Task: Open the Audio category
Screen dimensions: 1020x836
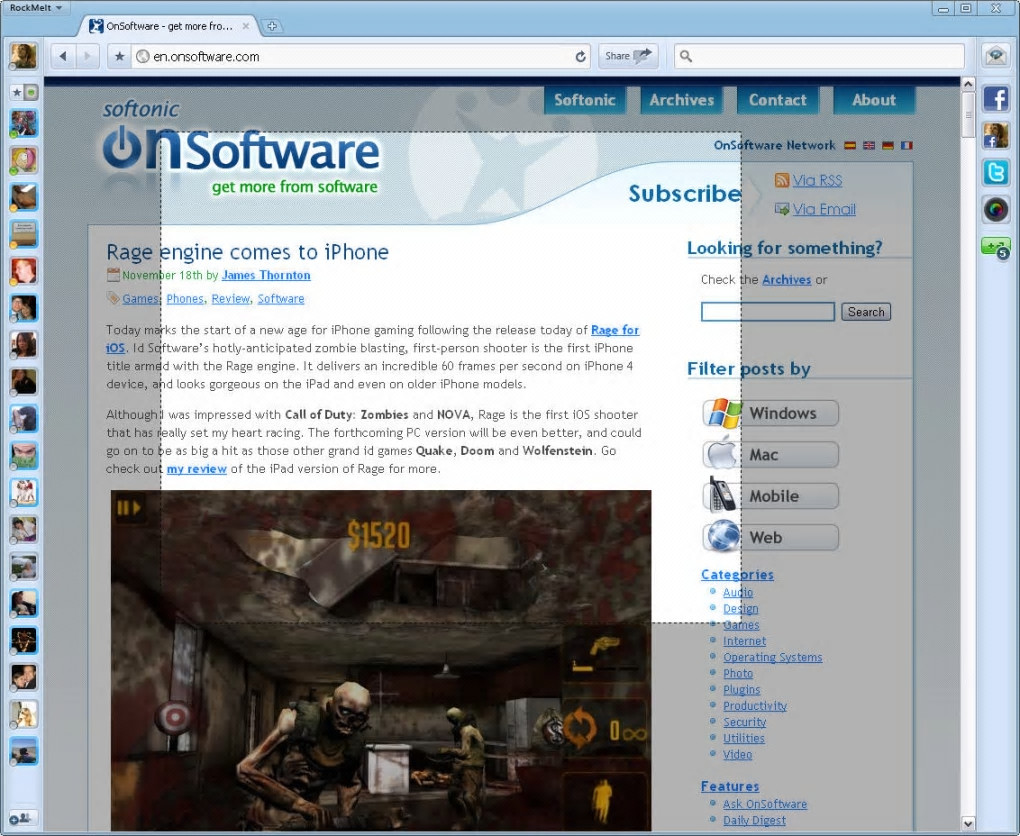Action: click(738, 592)
